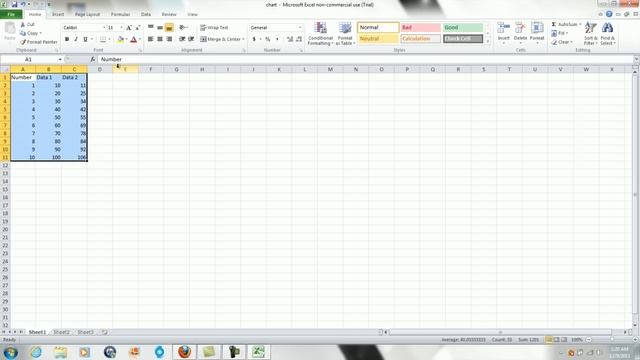Image resolution: width=640 pixels, height=360 pixels.
Task: Click the Windows Start orb
Action: [x=11, y=352]
